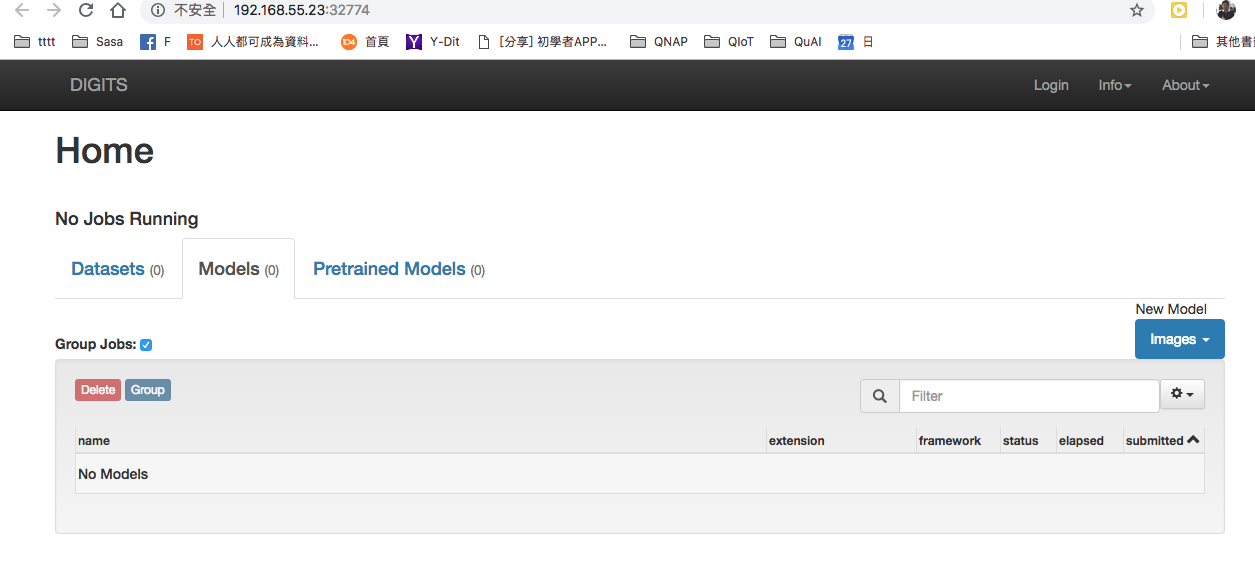Bookmark this page with the star icon
The image size is (1255, 580).
pos(1137,10)
